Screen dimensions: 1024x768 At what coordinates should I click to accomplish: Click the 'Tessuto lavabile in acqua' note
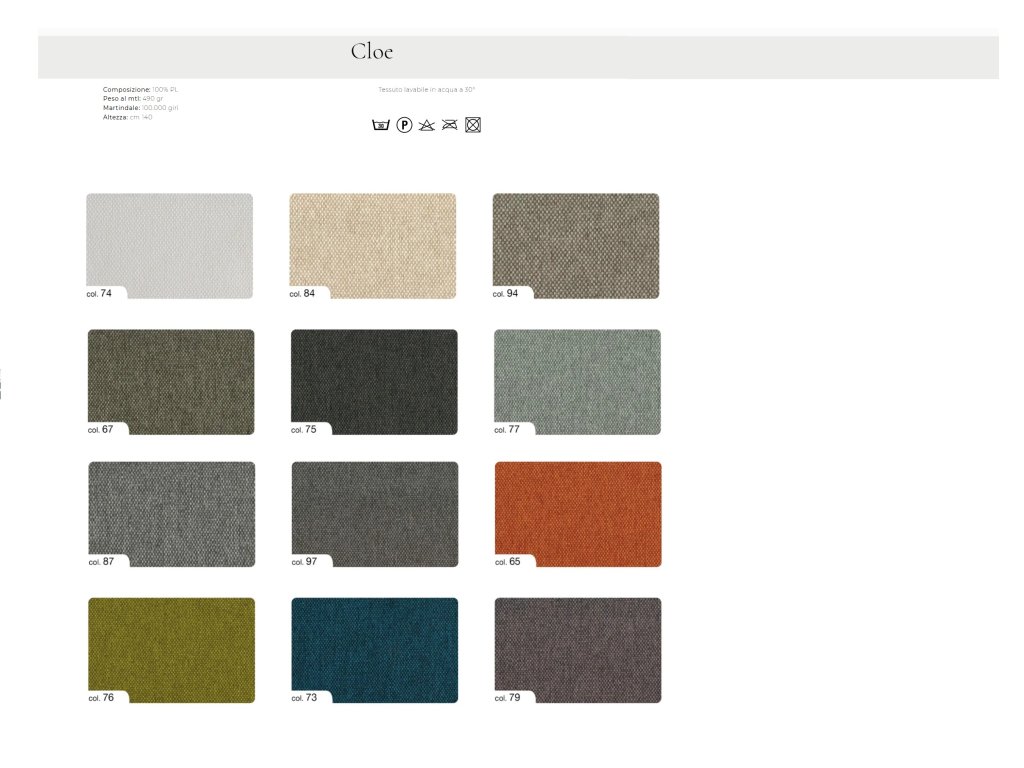click(426, 89)
